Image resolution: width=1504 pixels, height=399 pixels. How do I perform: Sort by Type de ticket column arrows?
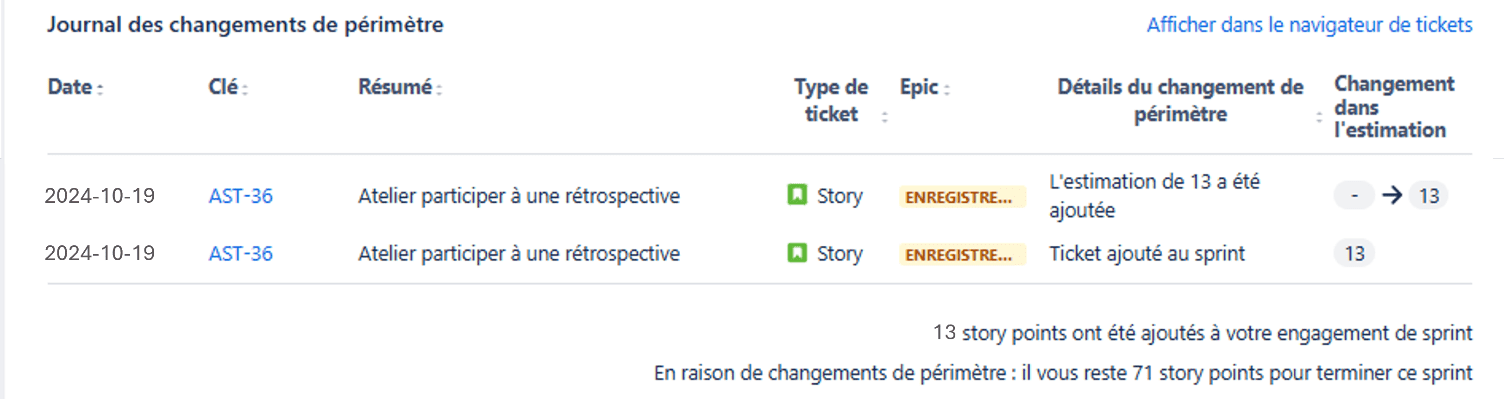pyautogui.click(x=884, y=116)
